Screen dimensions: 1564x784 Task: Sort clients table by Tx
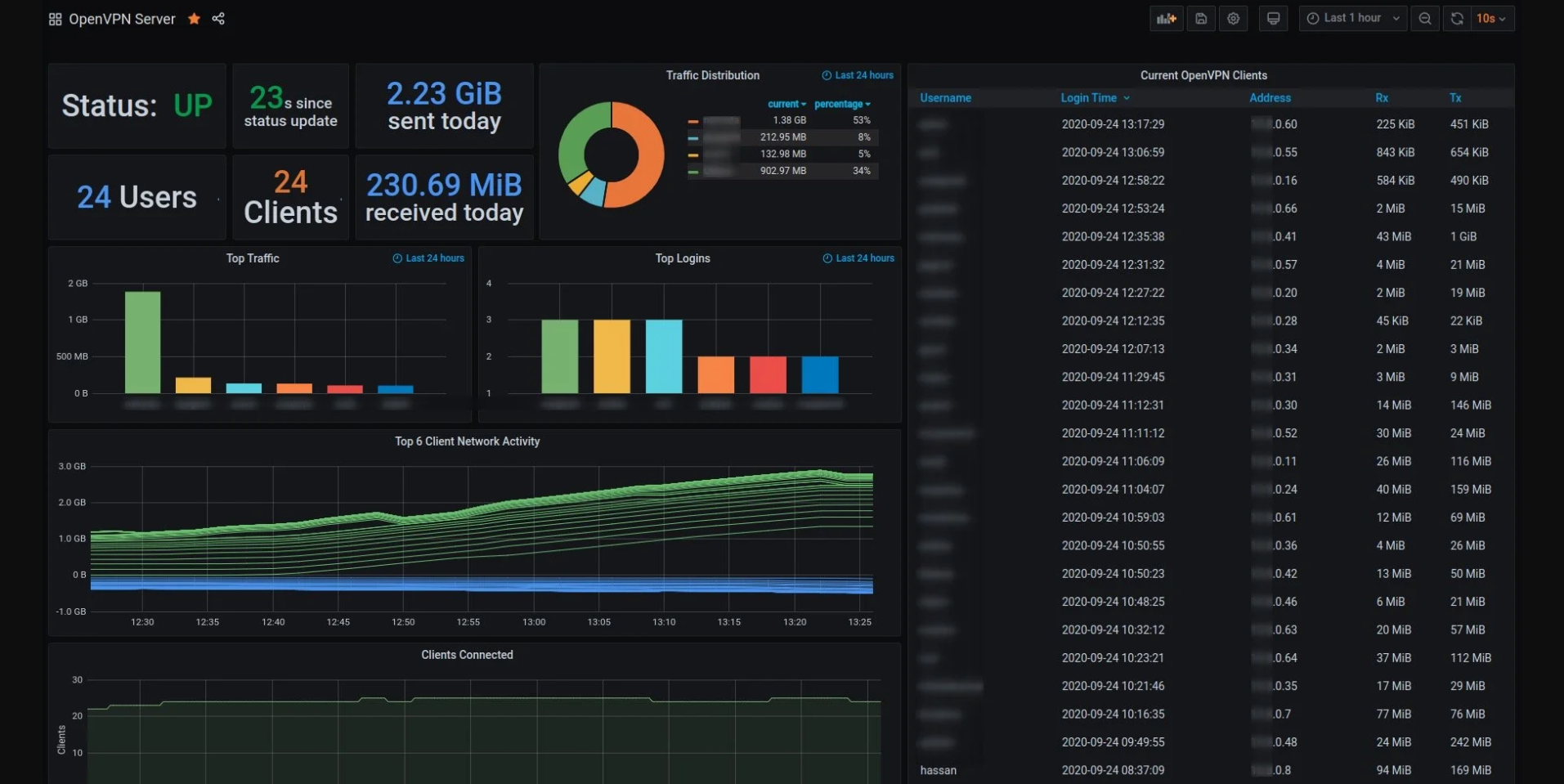coord(1455,97)
